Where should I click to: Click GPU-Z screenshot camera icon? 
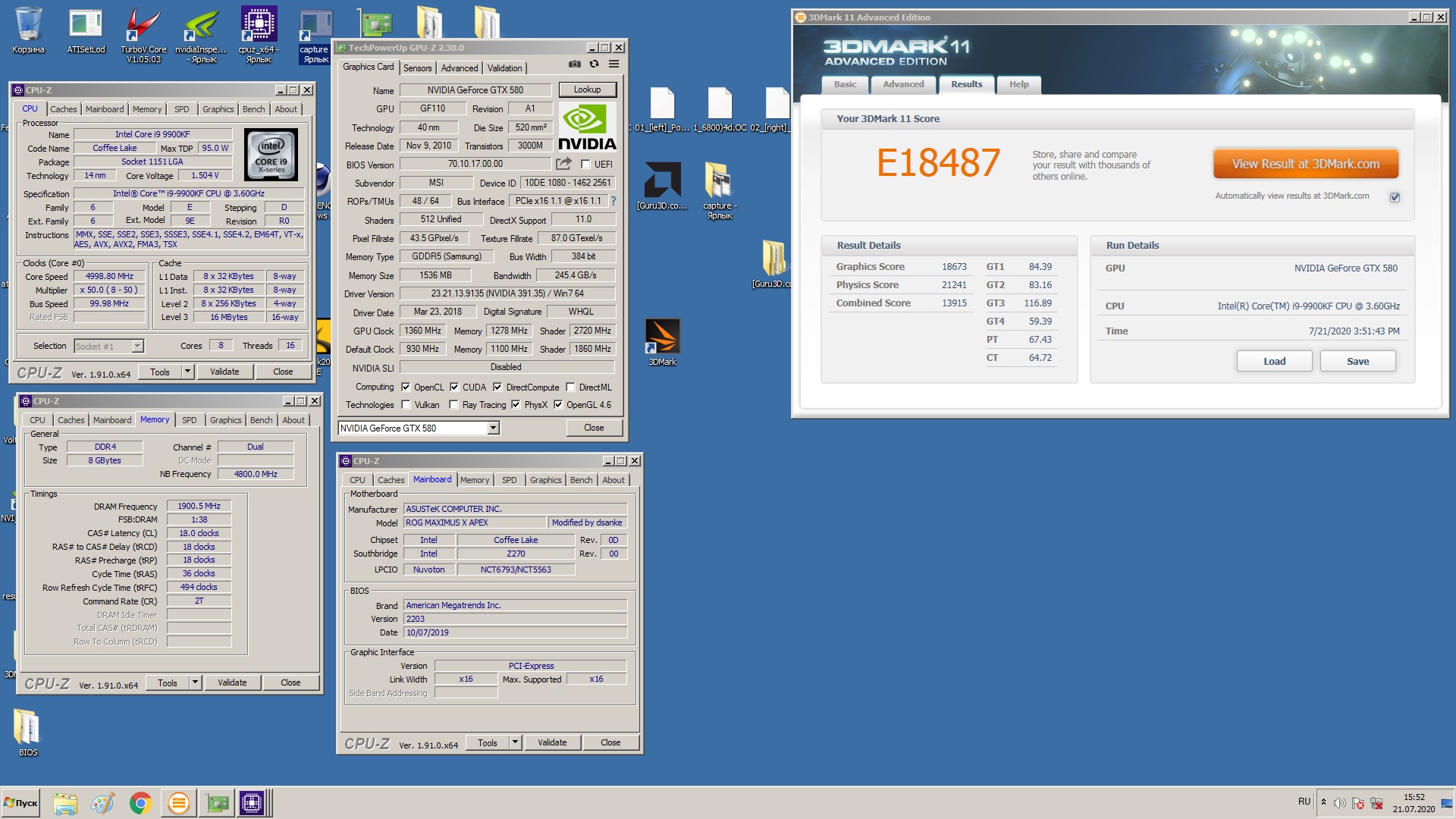click(575, 64)
